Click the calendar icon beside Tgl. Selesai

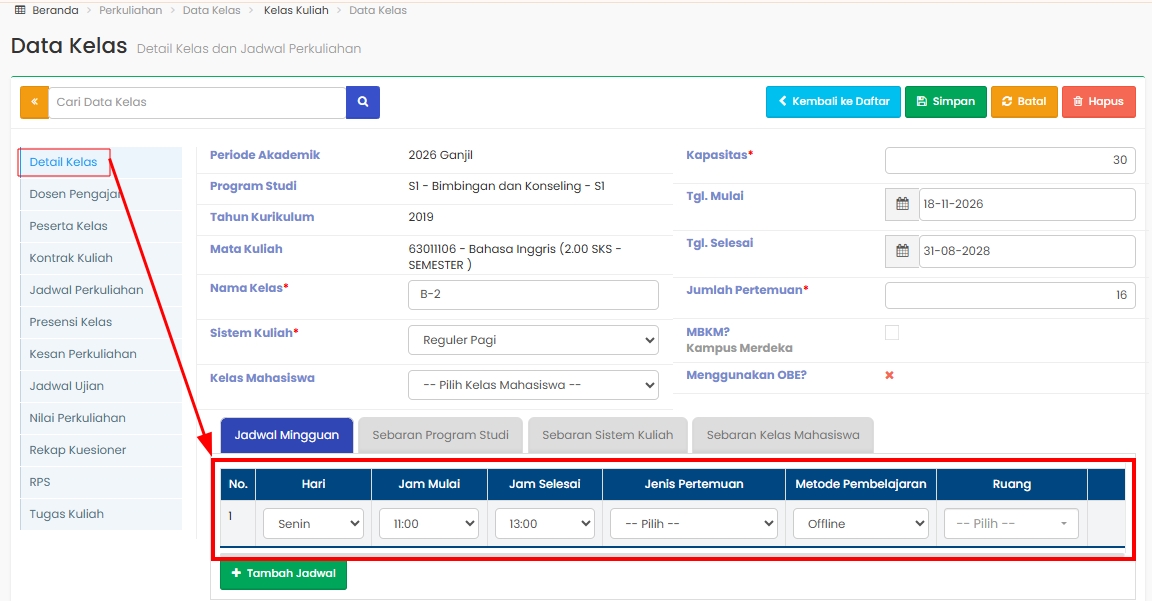tap(902, 251)
